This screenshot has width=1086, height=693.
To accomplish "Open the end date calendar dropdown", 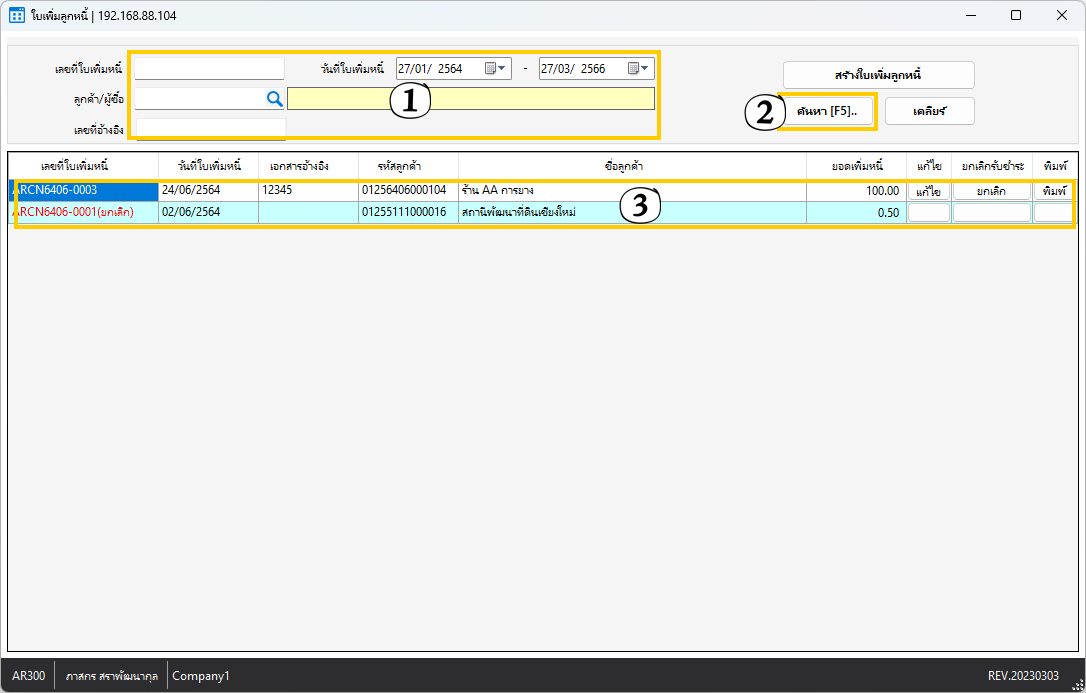I will coord(640,69).
